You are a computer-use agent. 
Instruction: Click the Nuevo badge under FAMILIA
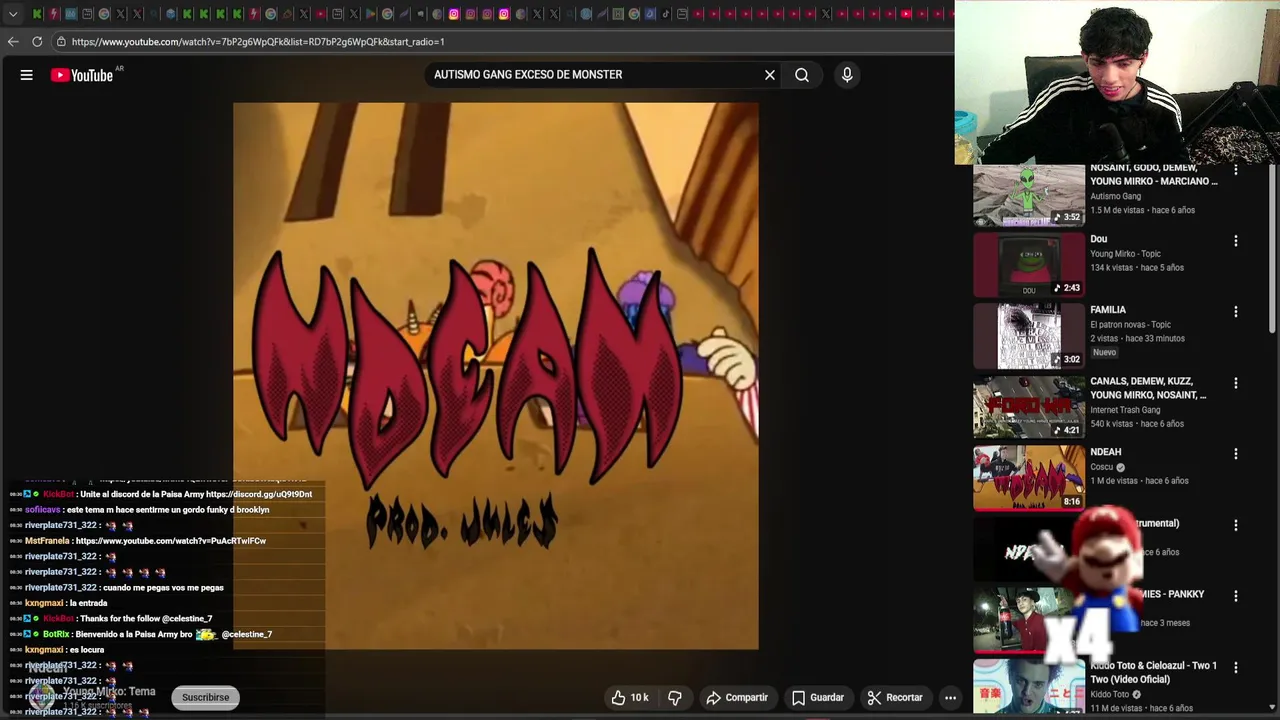click(x=1104, y=352)
